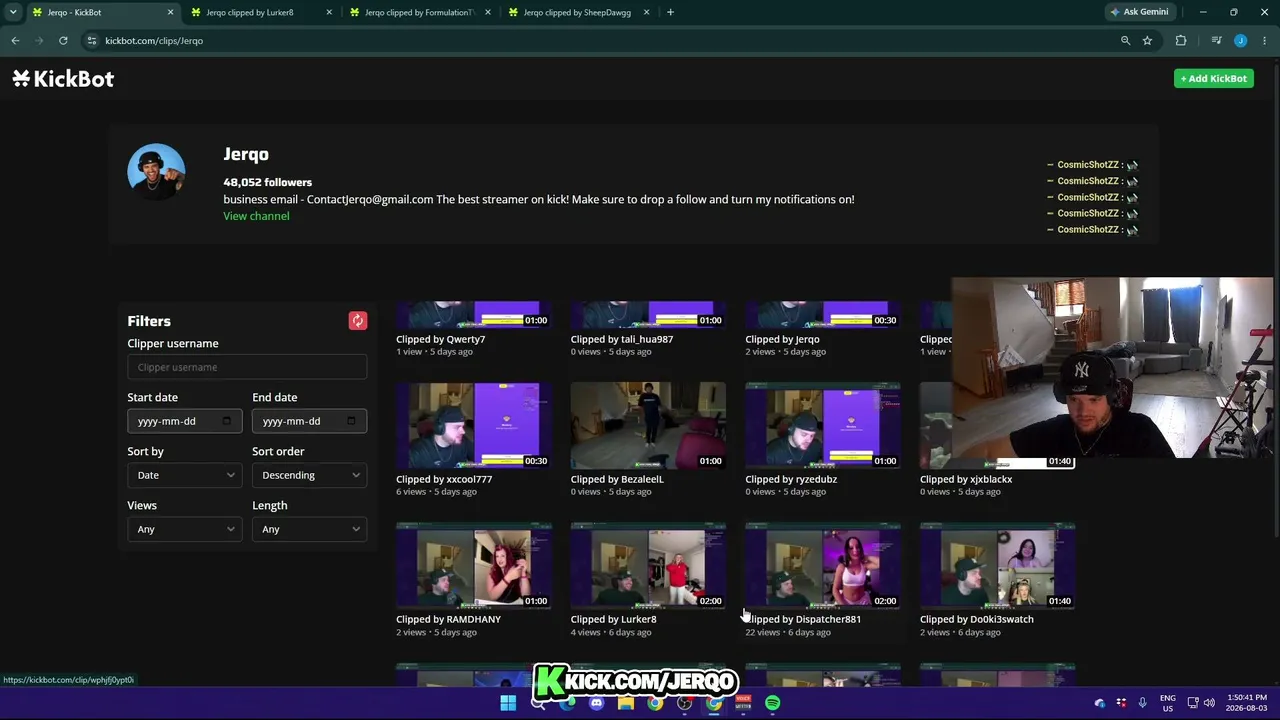
Task: Open the Dispatcher881 clip thumbnail
Action: click(x=823, y=565)
